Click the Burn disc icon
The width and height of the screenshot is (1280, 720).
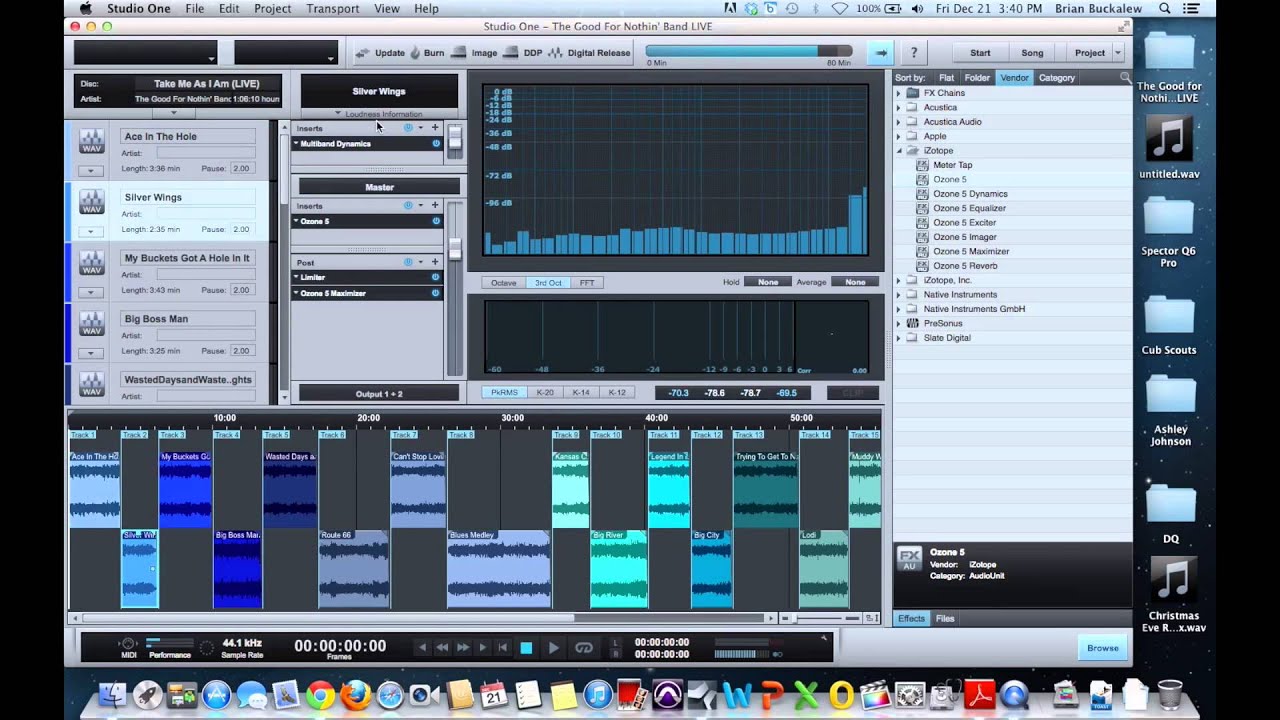[x=415, y=53]
